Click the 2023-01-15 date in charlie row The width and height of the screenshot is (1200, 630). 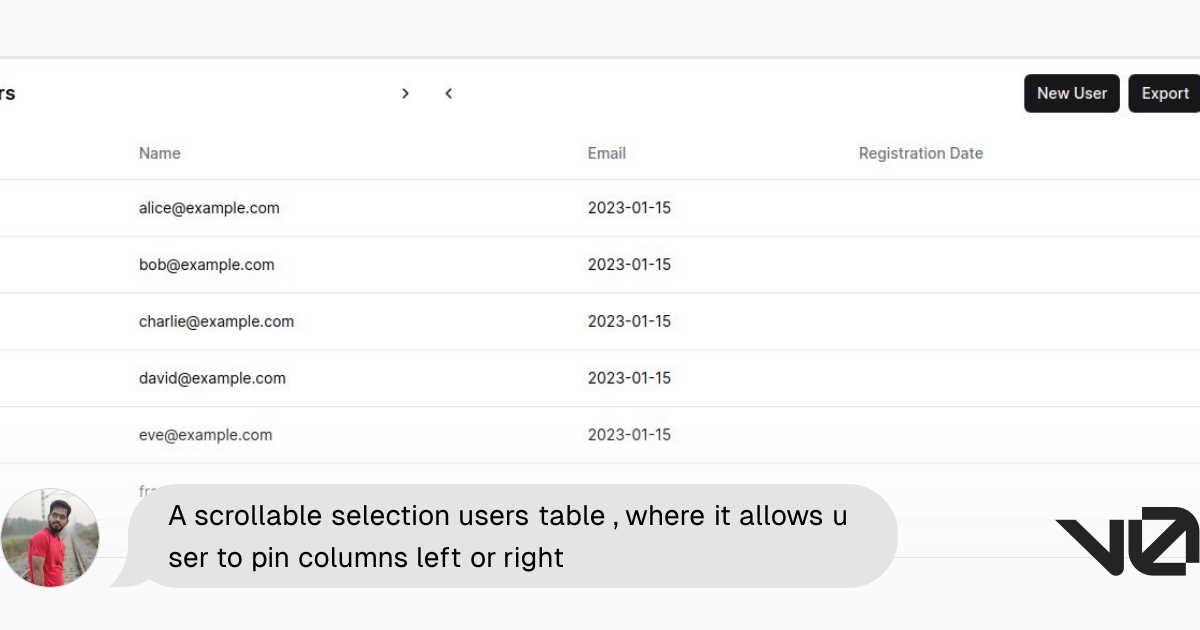[x=629, y=321]
